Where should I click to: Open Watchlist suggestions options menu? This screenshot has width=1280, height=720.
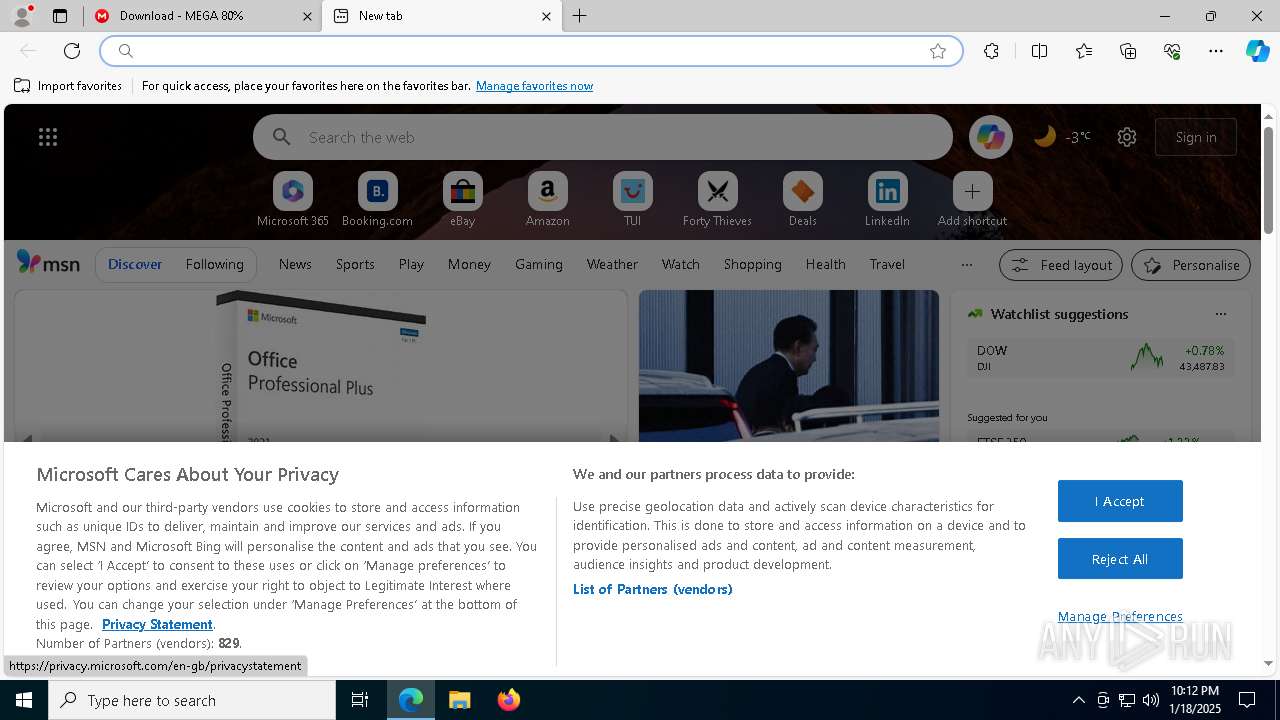[1221, 314]
